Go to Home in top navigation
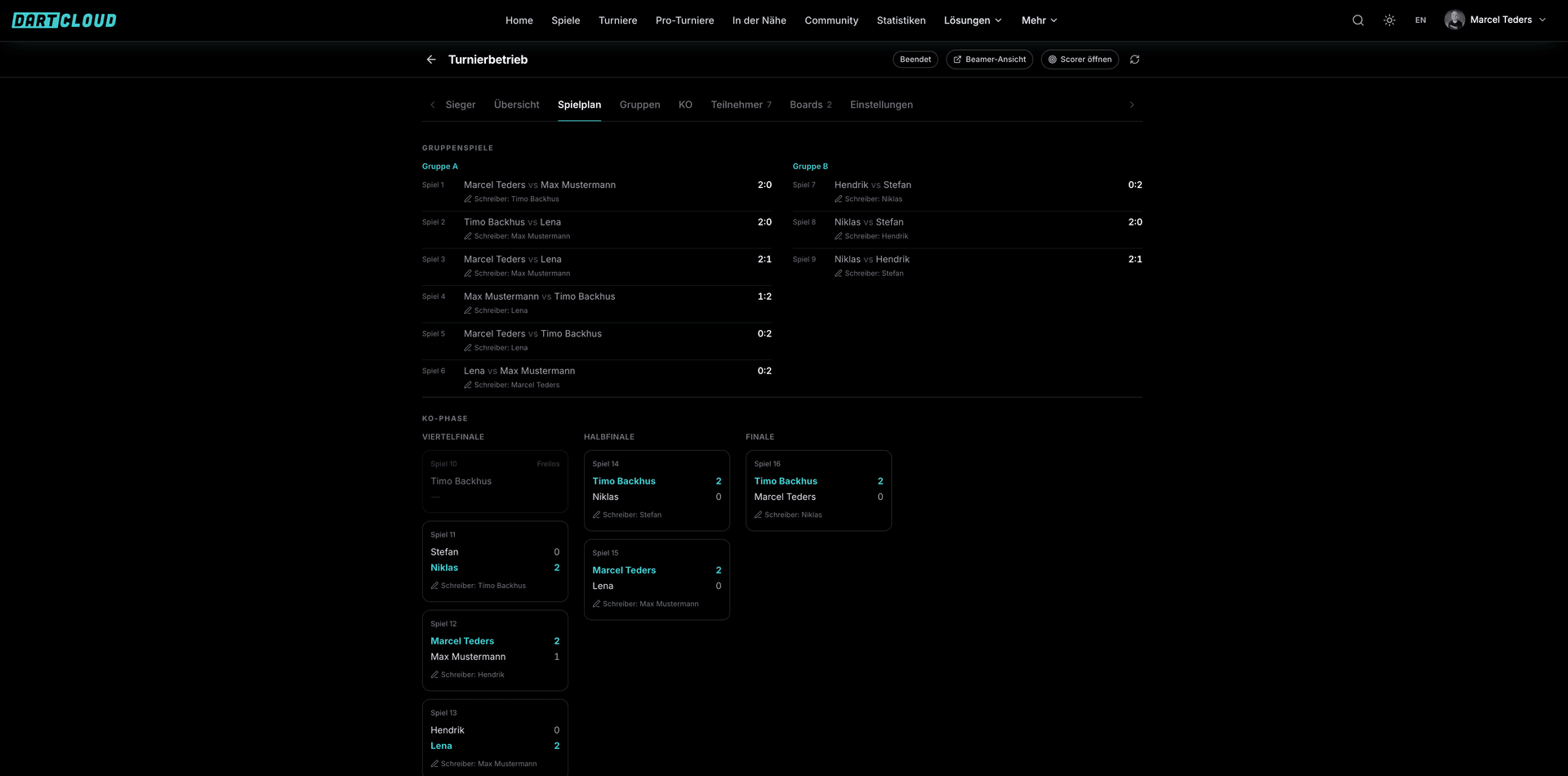The width and height of the screenshot is (1568, 776). coord(519,20)
